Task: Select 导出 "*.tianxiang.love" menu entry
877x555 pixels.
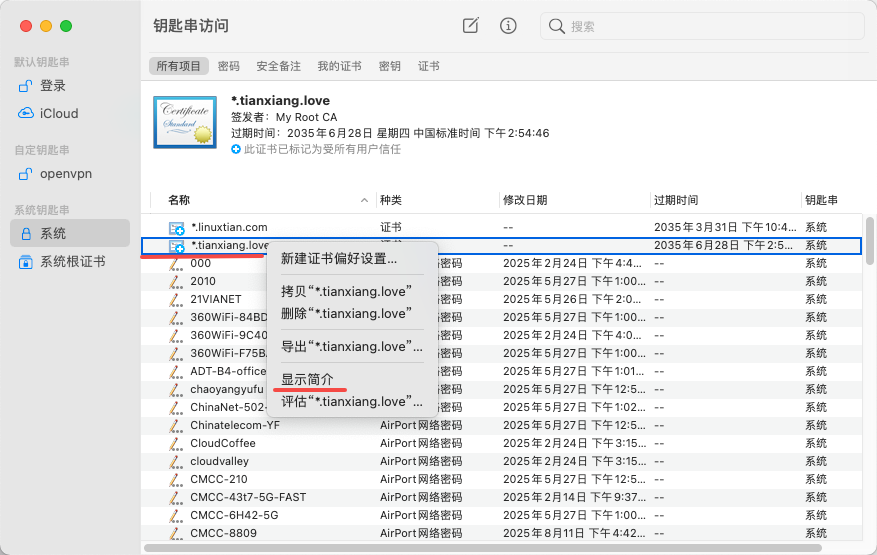Action: tap(351, 347)
